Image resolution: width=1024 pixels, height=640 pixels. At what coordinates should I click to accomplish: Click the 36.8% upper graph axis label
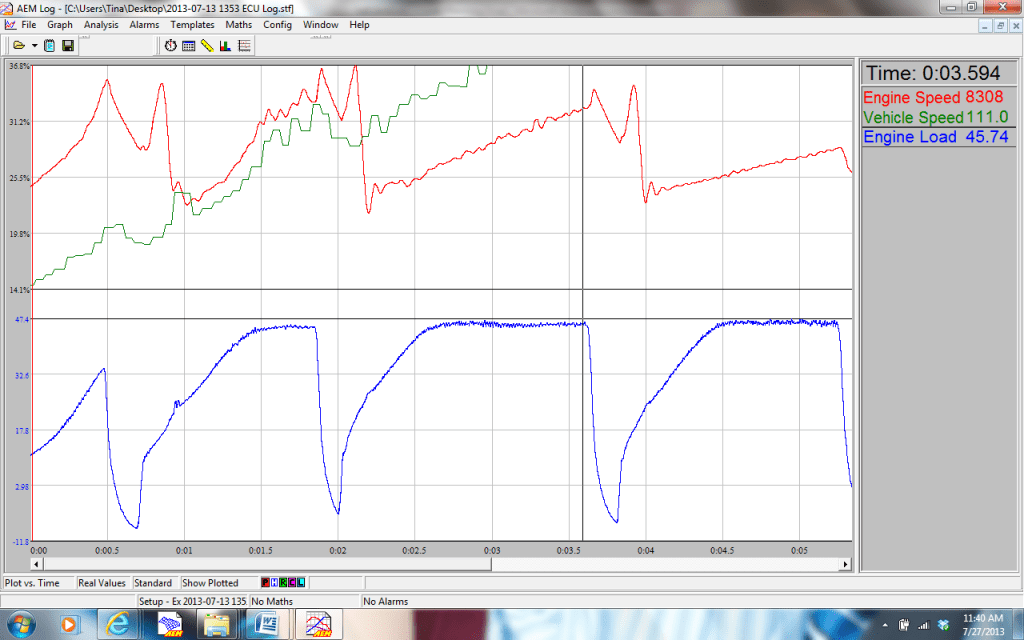coord(20,66)
